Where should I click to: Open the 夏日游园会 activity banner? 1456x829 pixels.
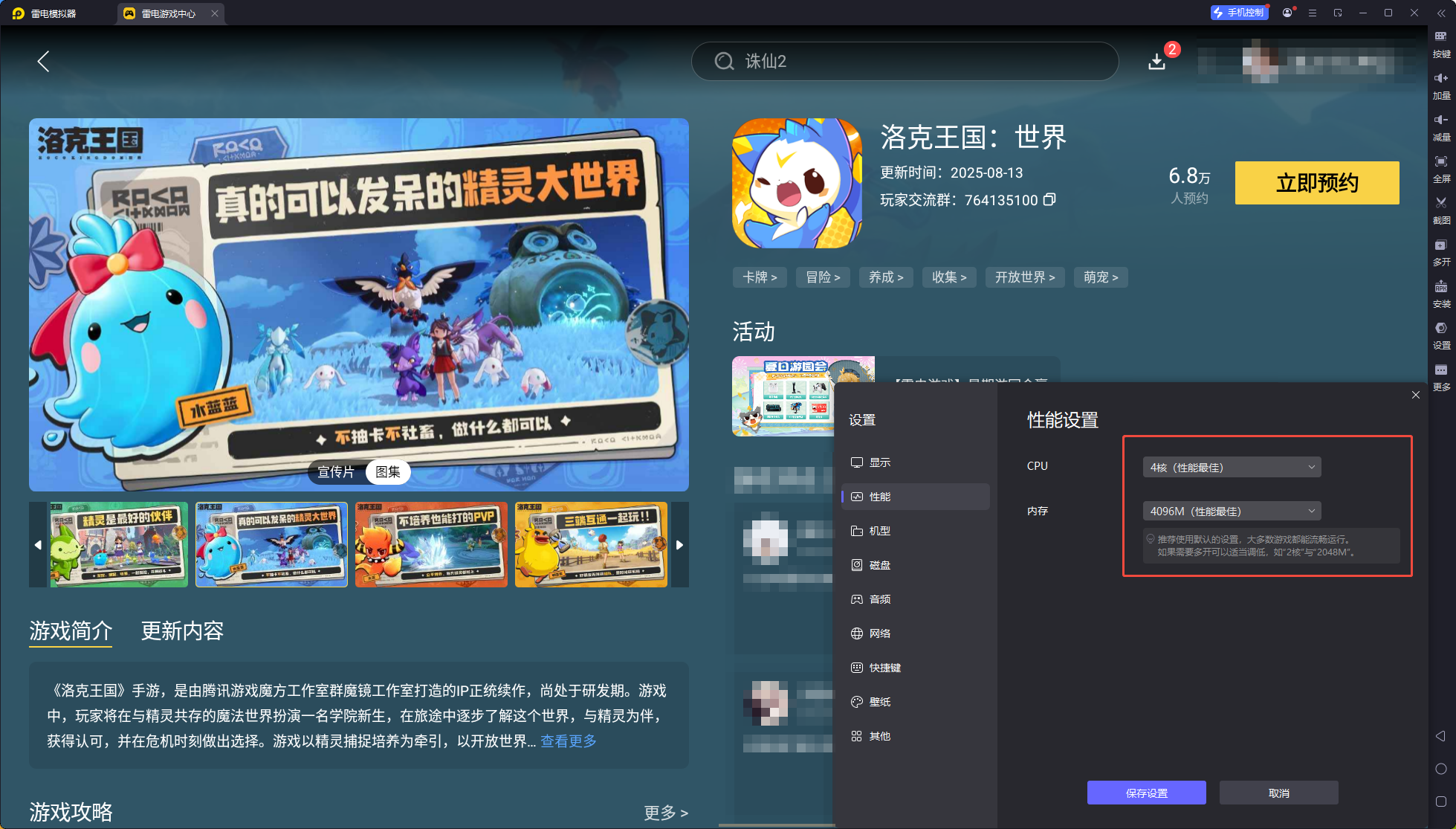tap(783, 396)
